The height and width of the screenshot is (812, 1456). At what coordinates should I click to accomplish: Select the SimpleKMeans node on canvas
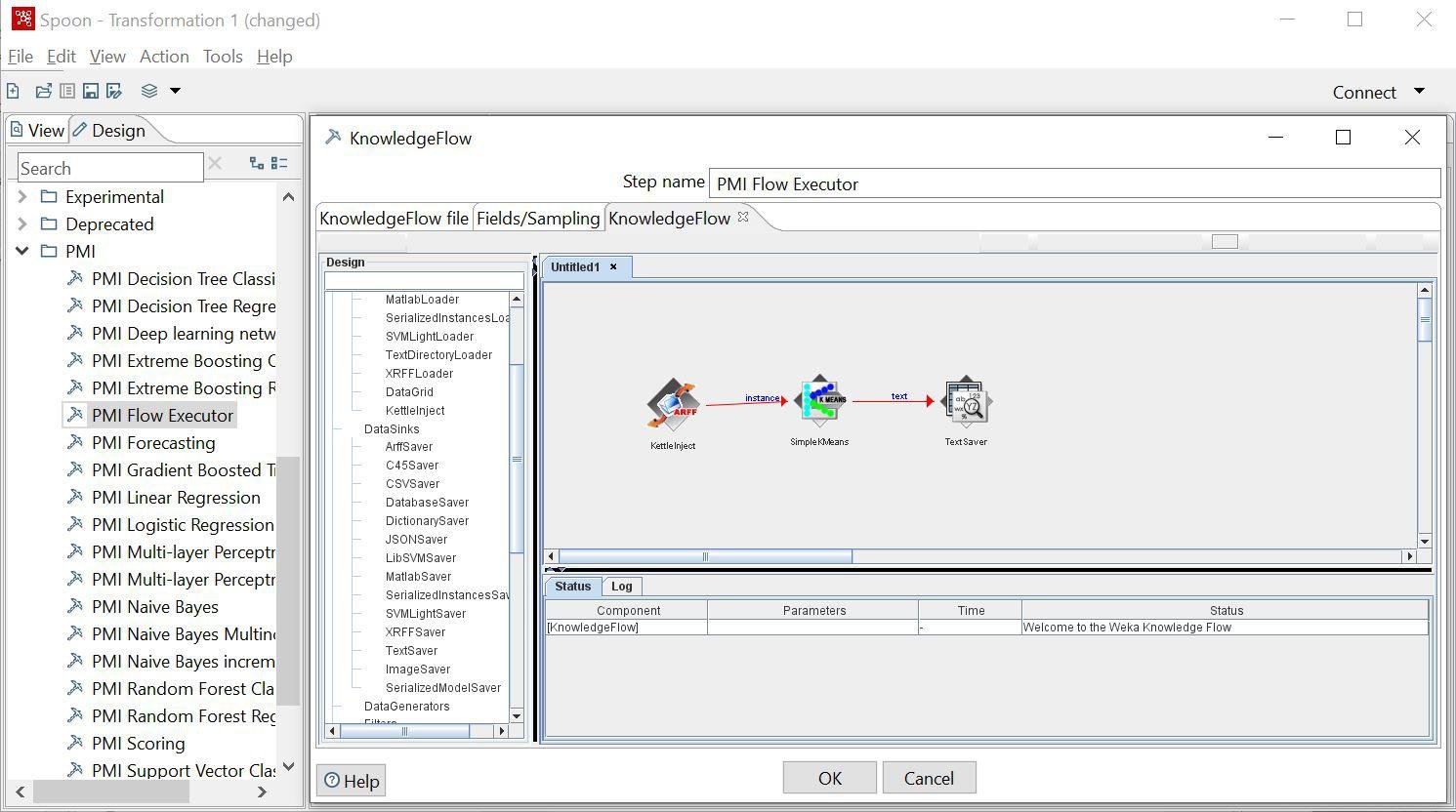[x=819, y=400]
